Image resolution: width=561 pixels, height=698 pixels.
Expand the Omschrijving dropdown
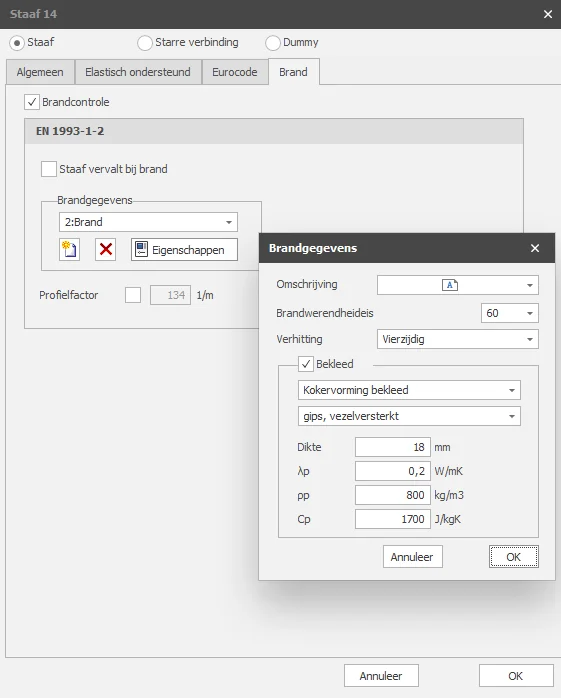point(529,285)
